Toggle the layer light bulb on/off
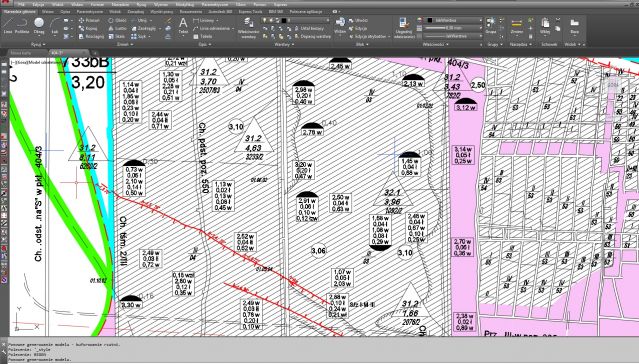 pos(264,20)
